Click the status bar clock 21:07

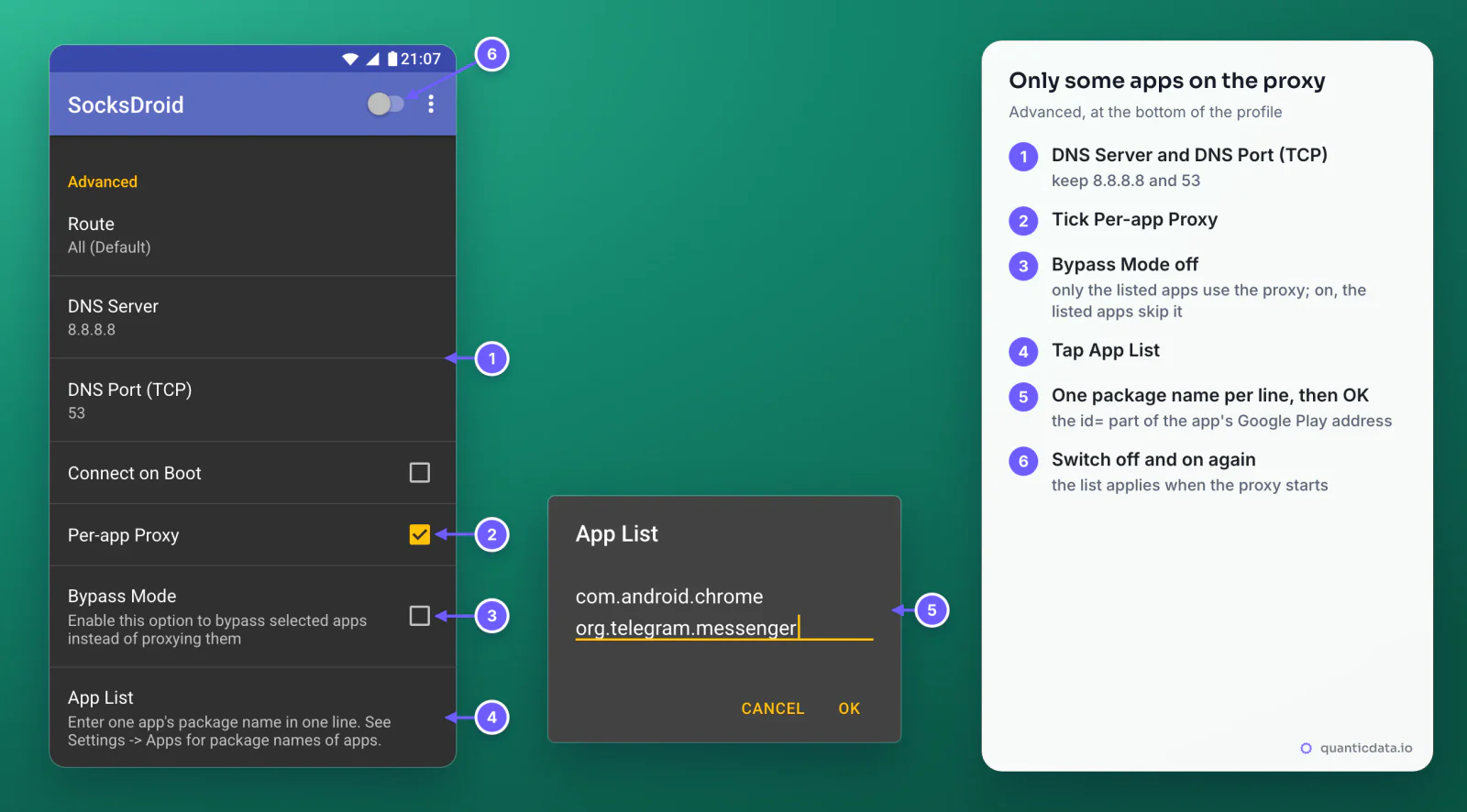421,59
